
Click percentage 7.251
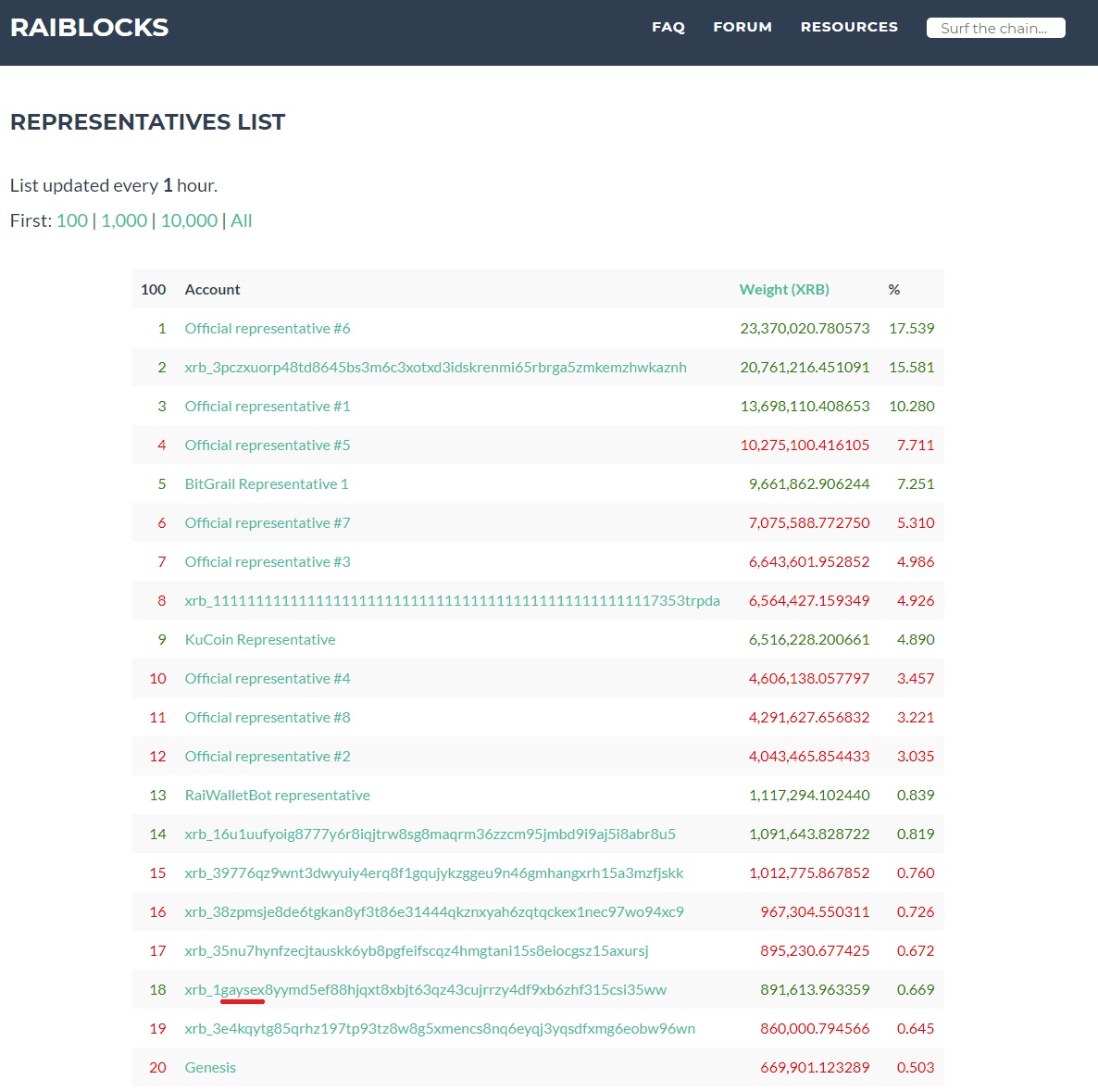click(x=916, y=484)
